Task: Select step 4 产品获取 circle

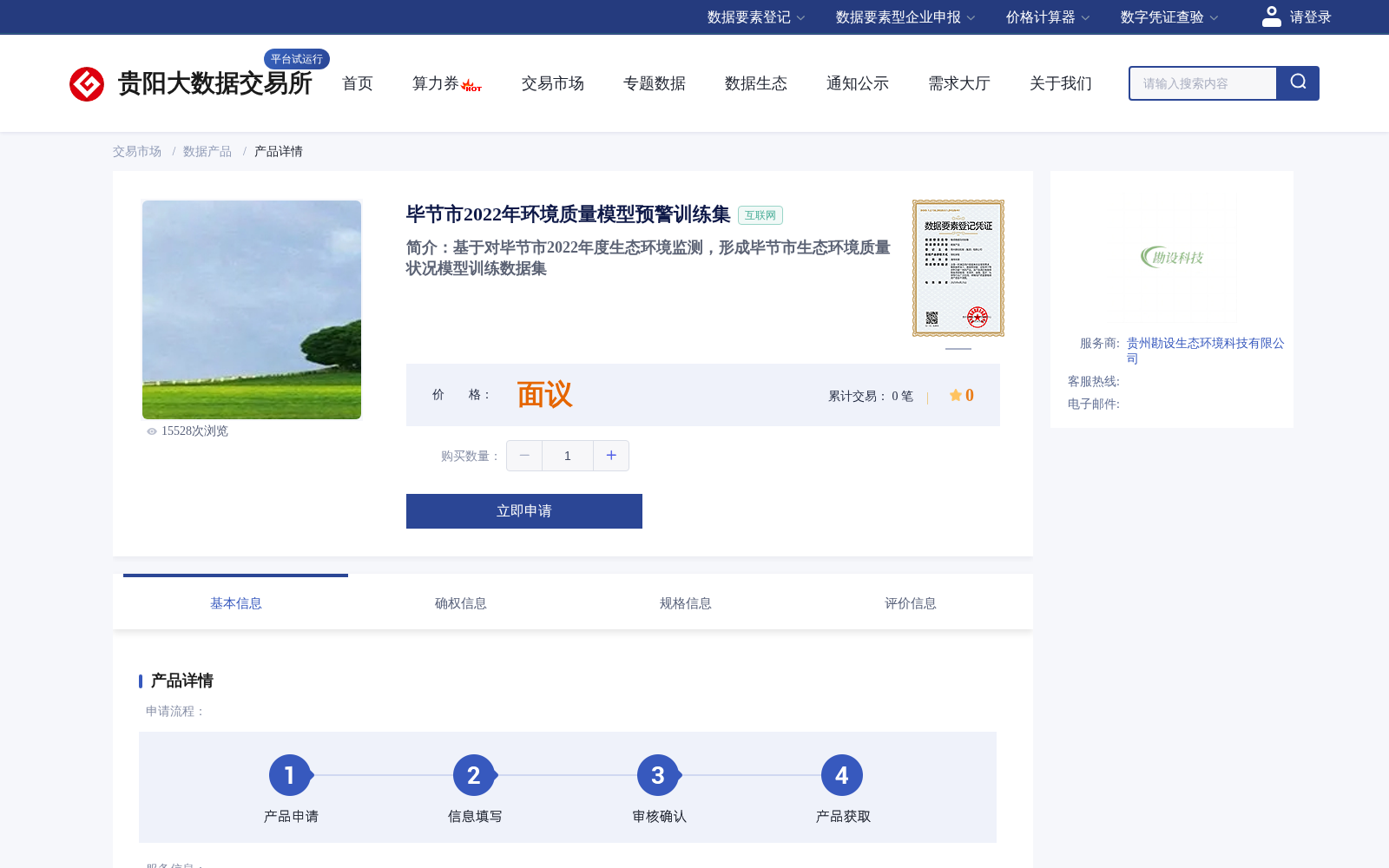Action: tap(842, 775)
